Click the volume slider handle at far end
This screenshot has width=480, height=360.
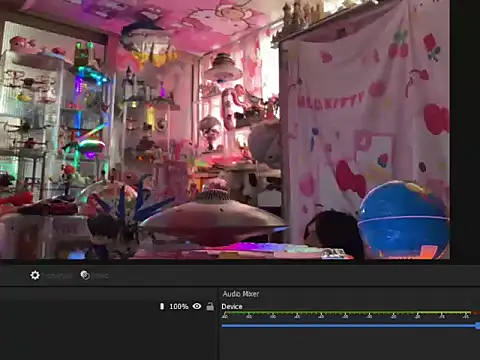pos(478,326)
